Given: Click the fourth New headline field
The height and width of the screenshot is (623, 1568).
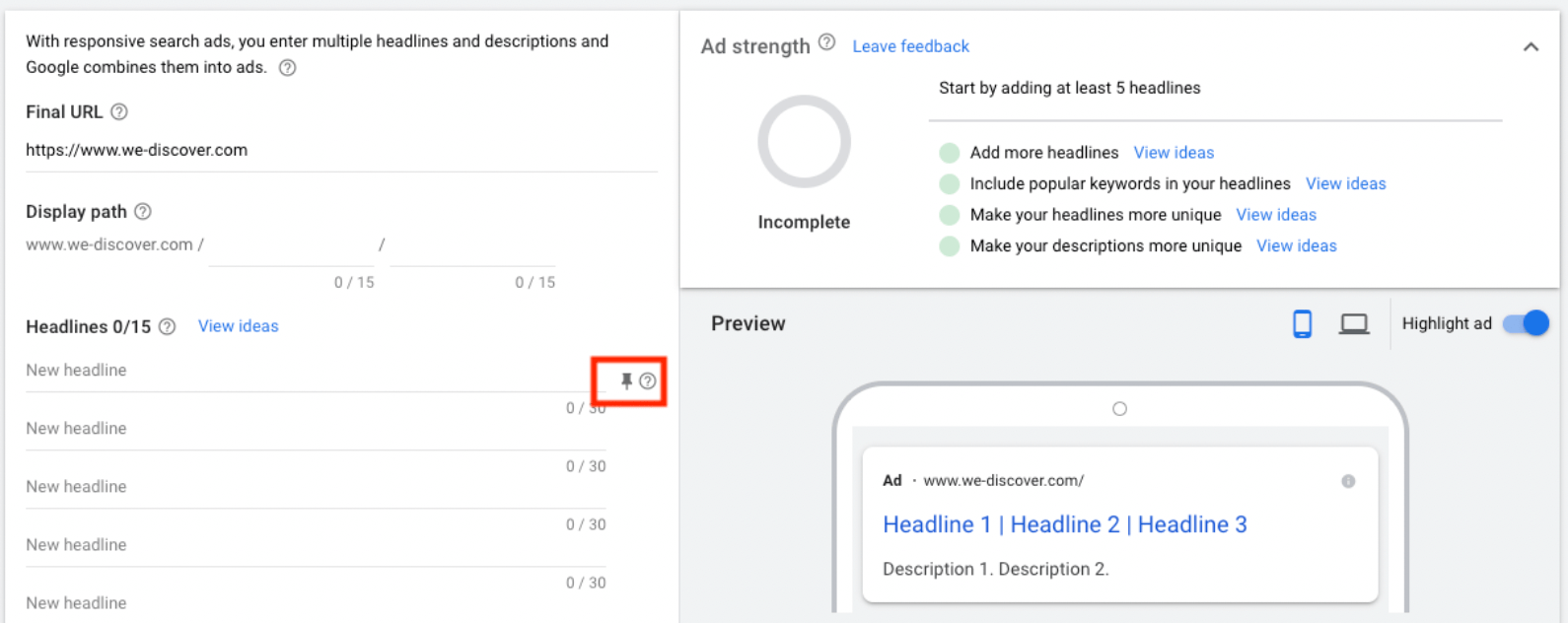Looking at the screenshot, I should (316, 546).
